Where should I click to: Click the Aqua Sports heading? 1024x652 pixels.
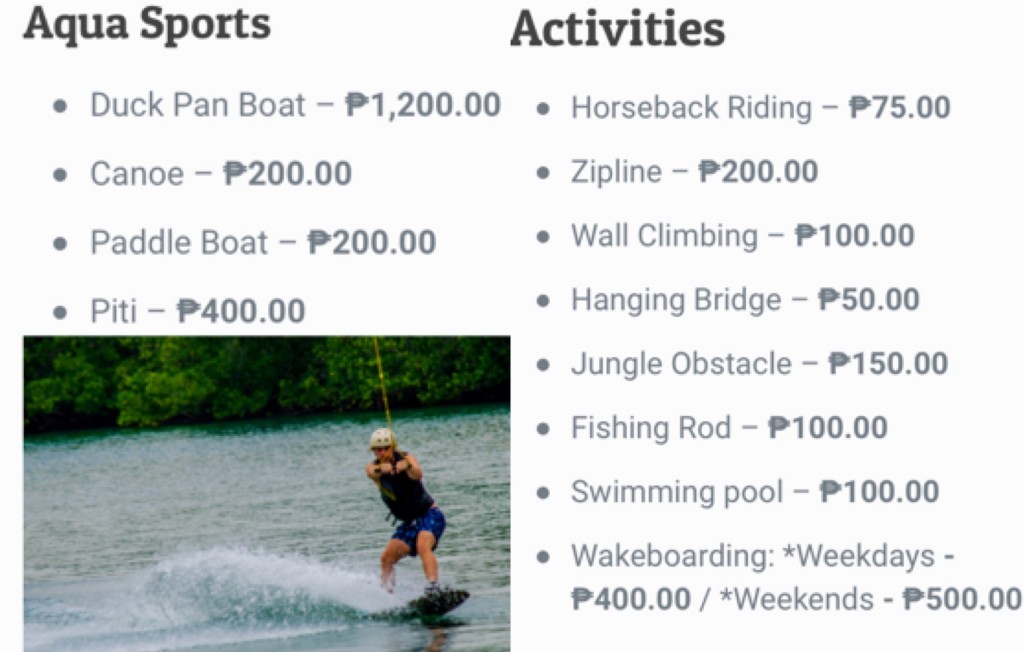[147, 24]
